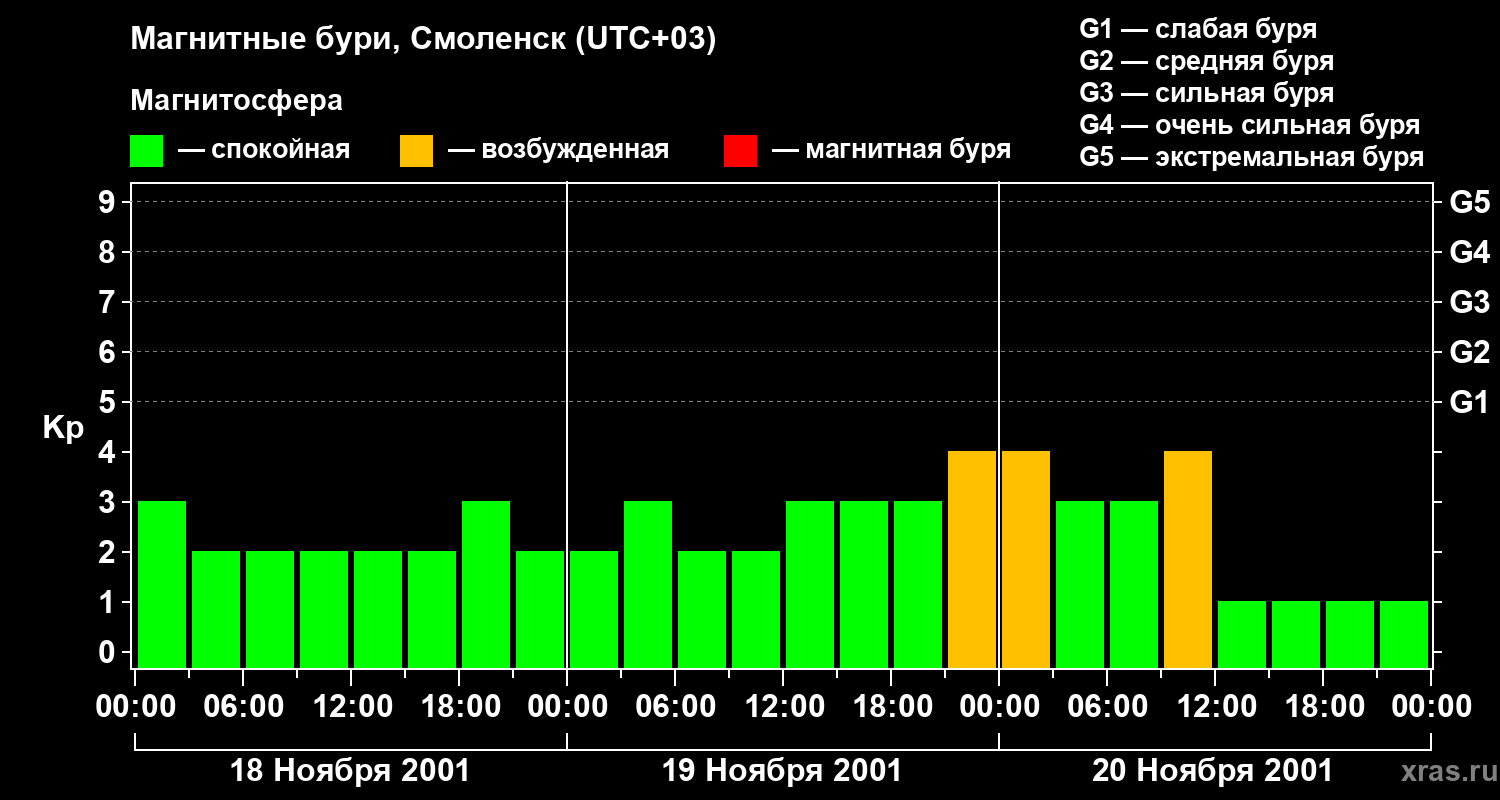The height and width of the screenshot is (800, 1500).
Task: Select the last orange bar before 12:00 on 20 Ноября
Action: pyautogui.click(x=1188, y=559)
